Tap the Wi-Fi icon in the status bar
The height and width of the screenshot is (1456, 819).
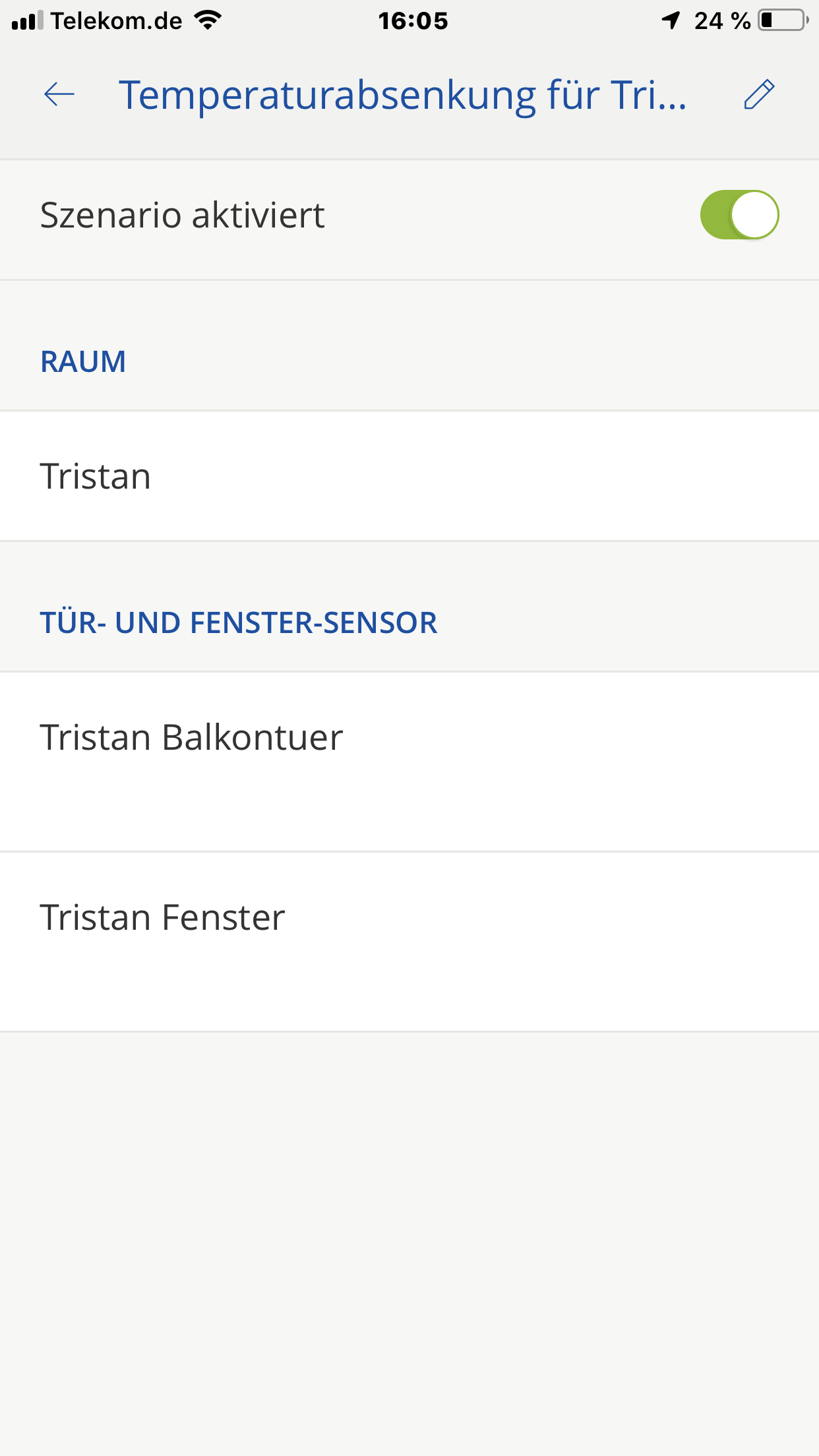coord(208,21)
